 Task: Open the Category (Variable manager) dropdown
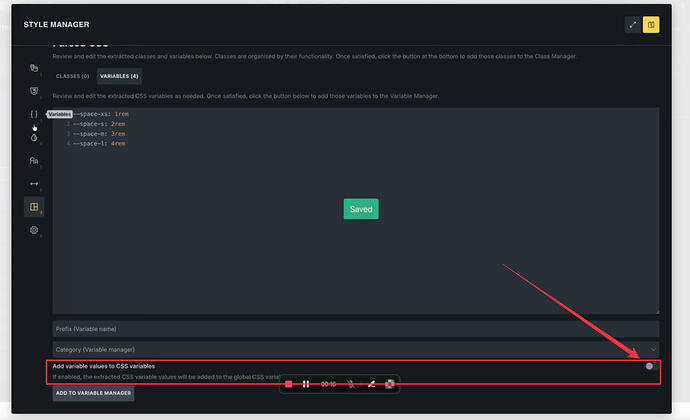point(356,350)
